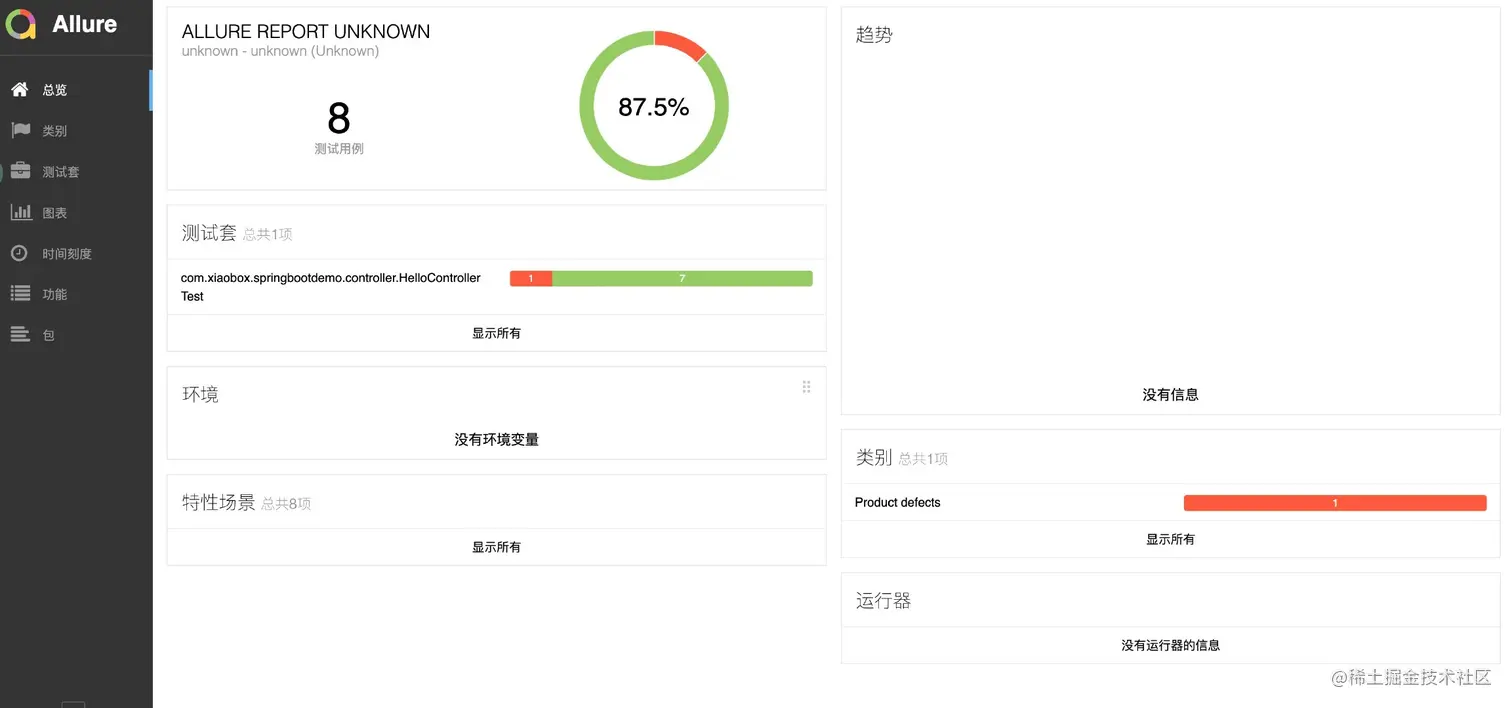Open the 总览 overview page
Image resolution: width=1512 pixels, height=708 pixels.
[76, 90]
